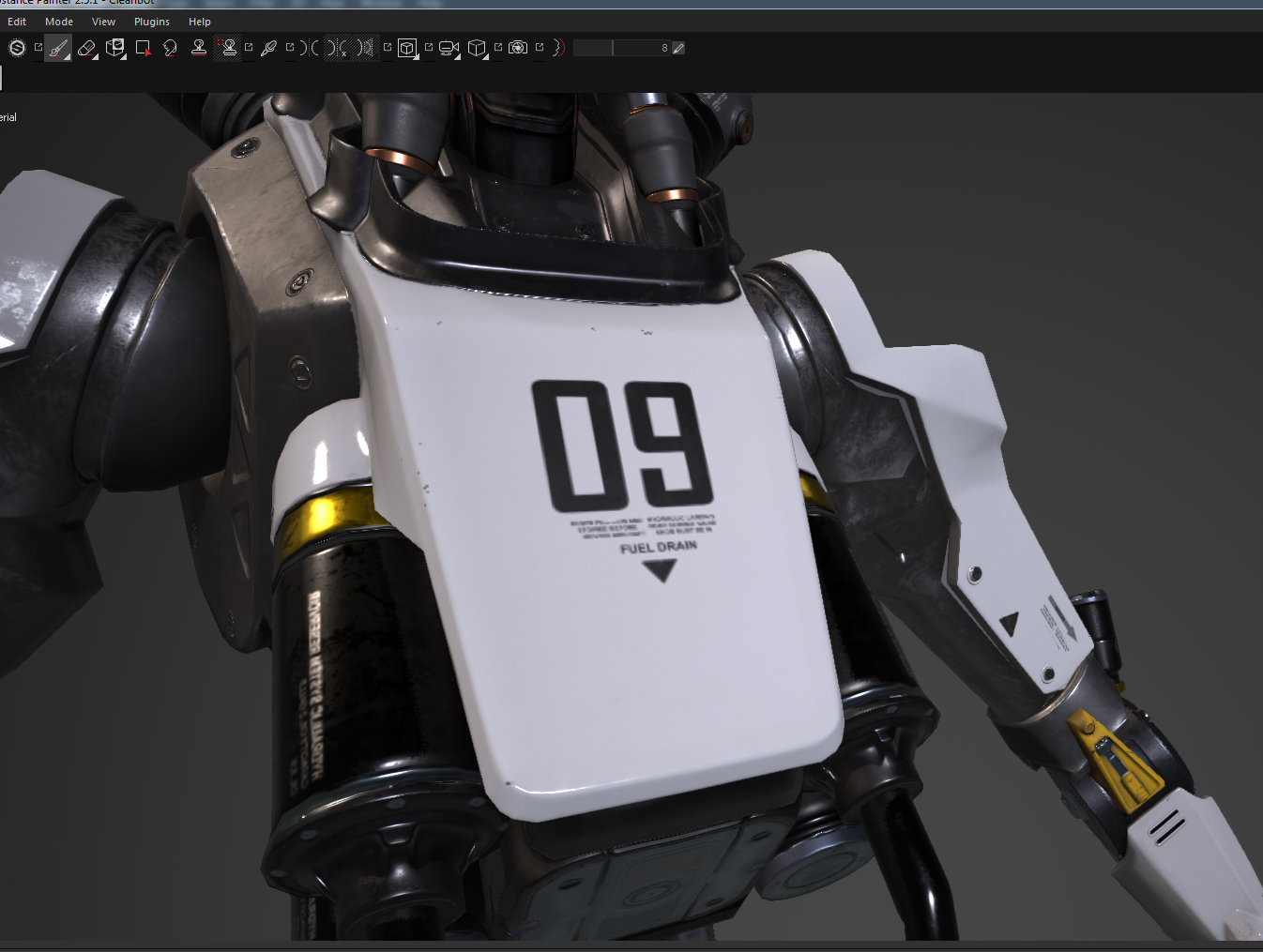
Task: Select the Material Picker eyedropper tool
Action: pyautogui.click(x=269, y=48)
